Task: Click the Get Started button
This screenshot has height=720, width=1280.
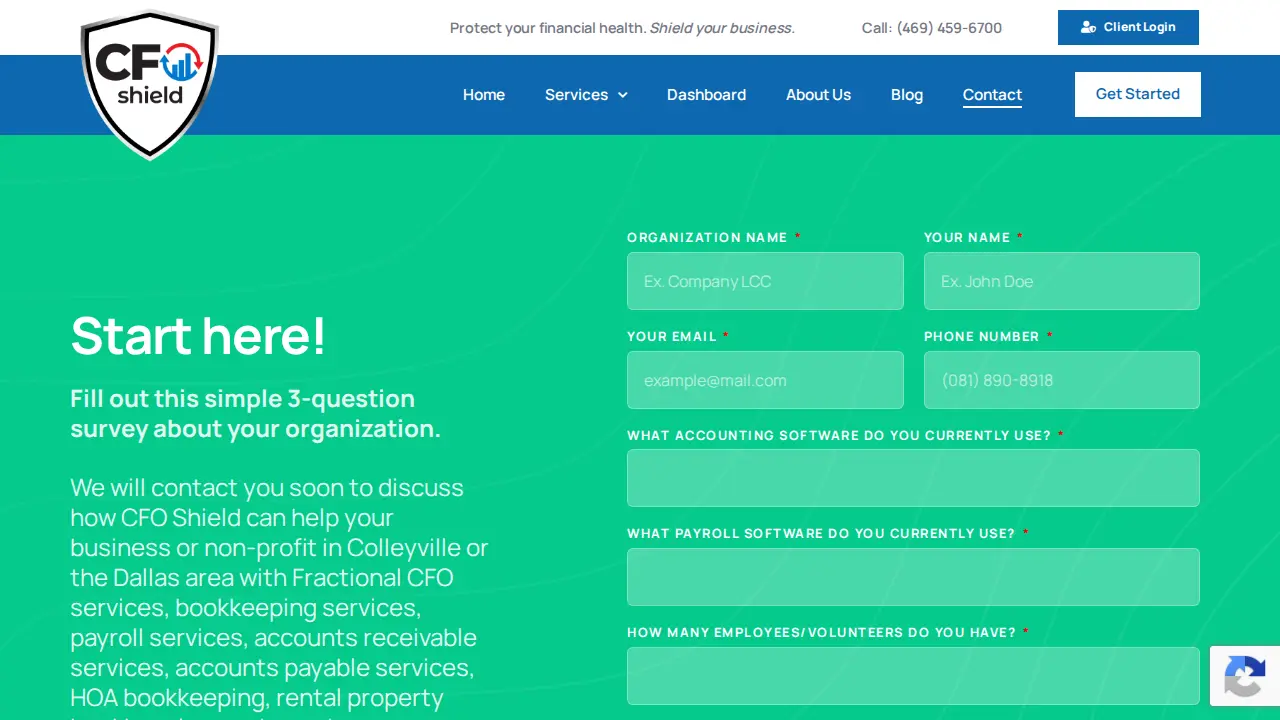Action: click(x=1138, y=94)
